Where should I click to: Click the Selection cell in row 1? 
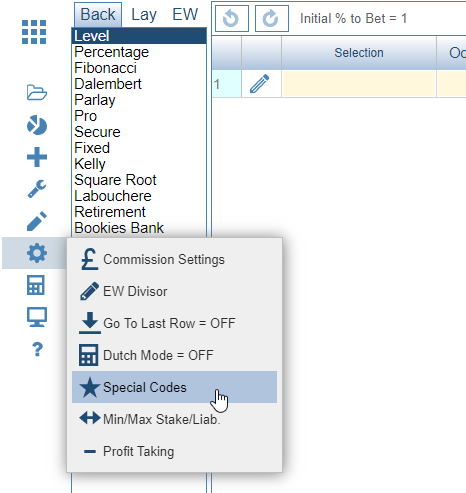pyautogui.click(x=359, y=84)
